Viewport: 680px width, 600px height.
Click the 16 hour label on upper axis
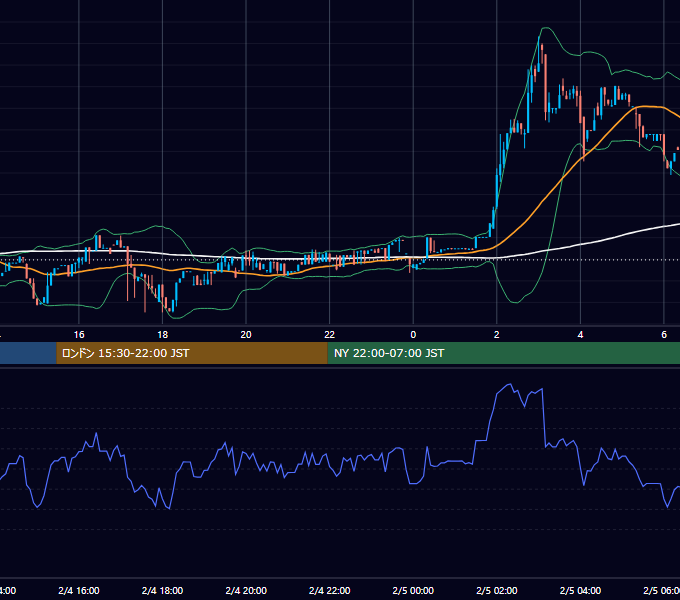tap(79, 335)
